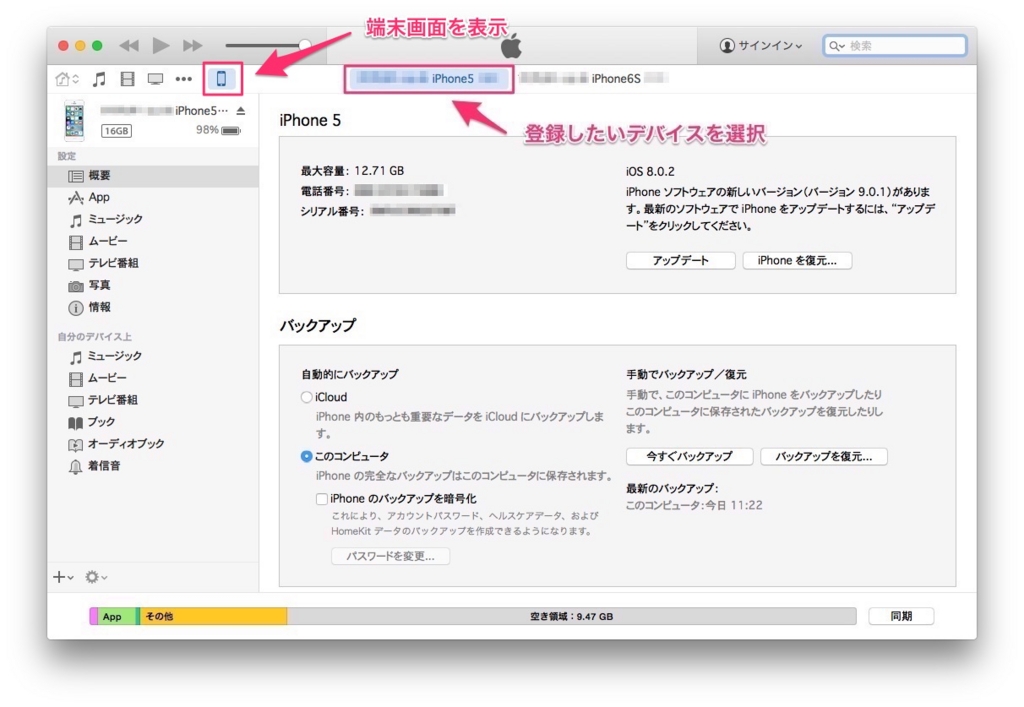This screenshot has width=1024, height=707.
Task: Click the 98% battery indicator
Action: click(x=218, y=130)
